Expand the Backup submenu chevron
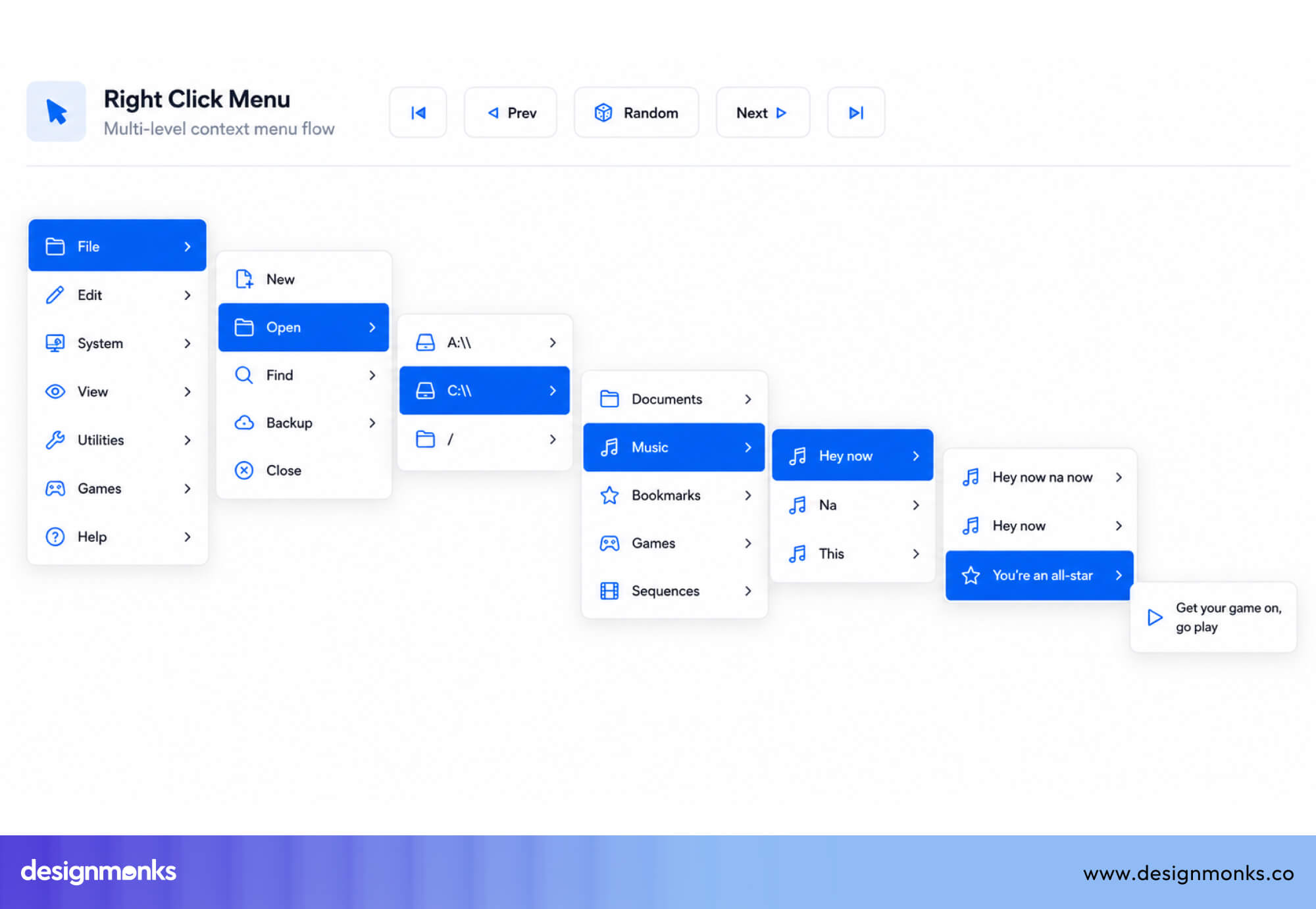This screenshot has width=1316, height=909. point(372,423)
